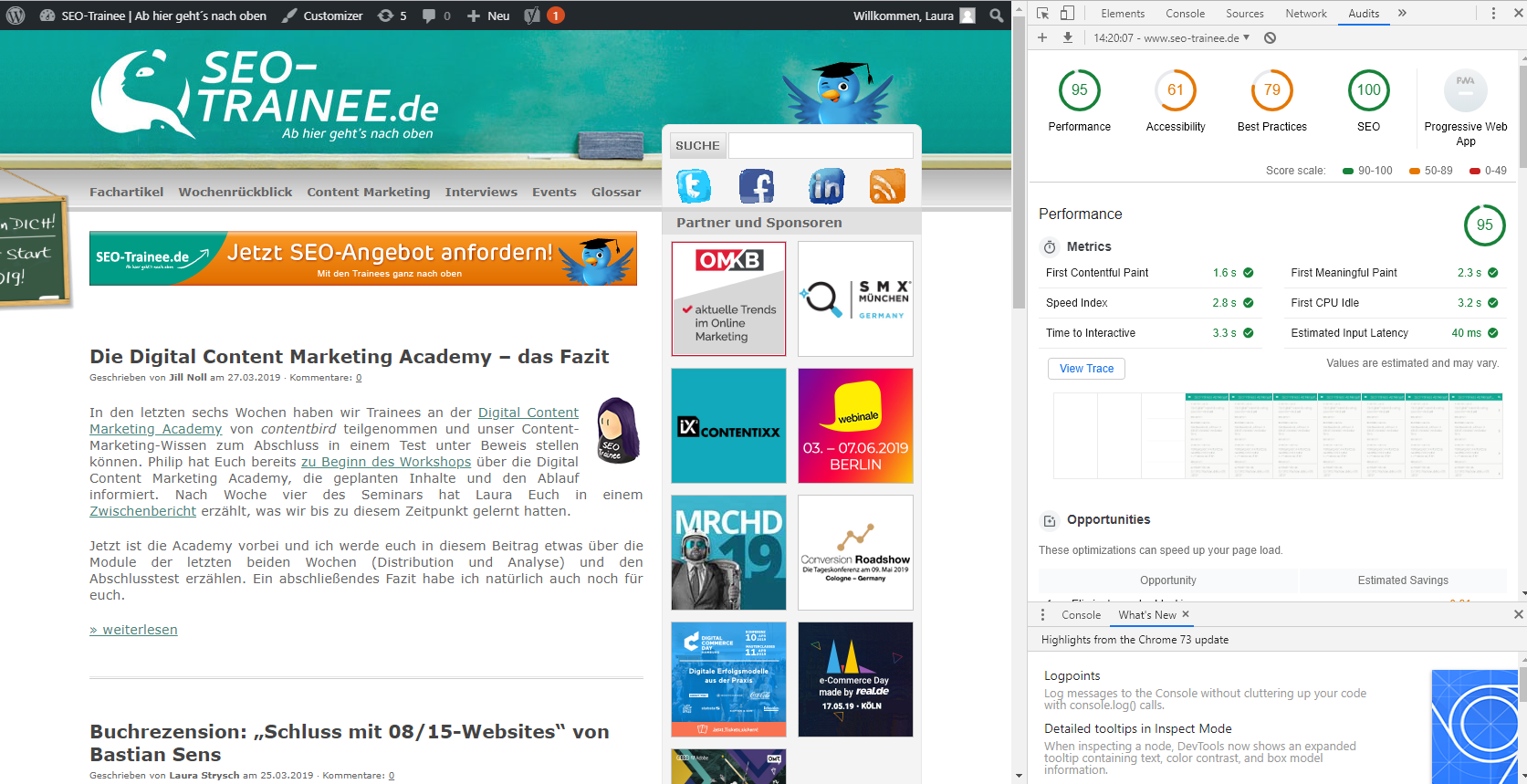1527x784 pixels.
Task: Jump to the Performance score gauge 95
Action: (x=1080, y=90)
